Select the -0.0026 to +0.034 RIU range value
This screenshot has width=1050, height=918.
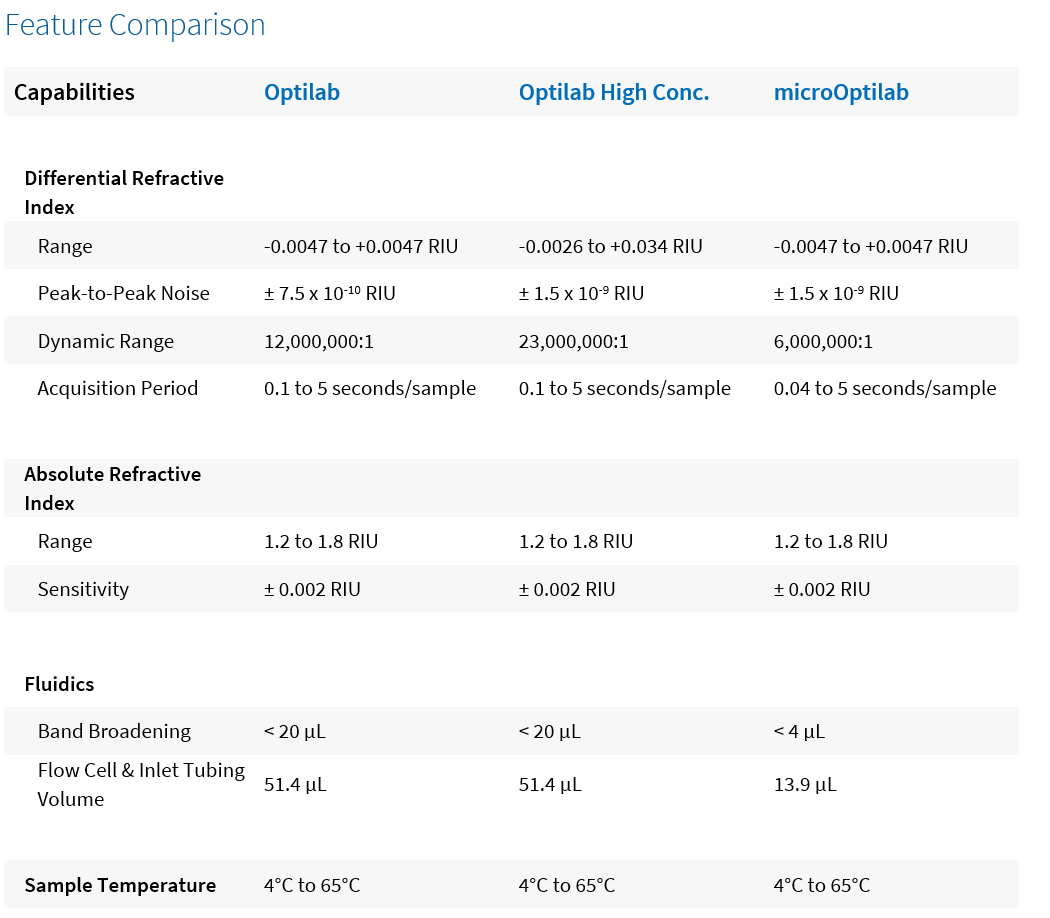611,246
